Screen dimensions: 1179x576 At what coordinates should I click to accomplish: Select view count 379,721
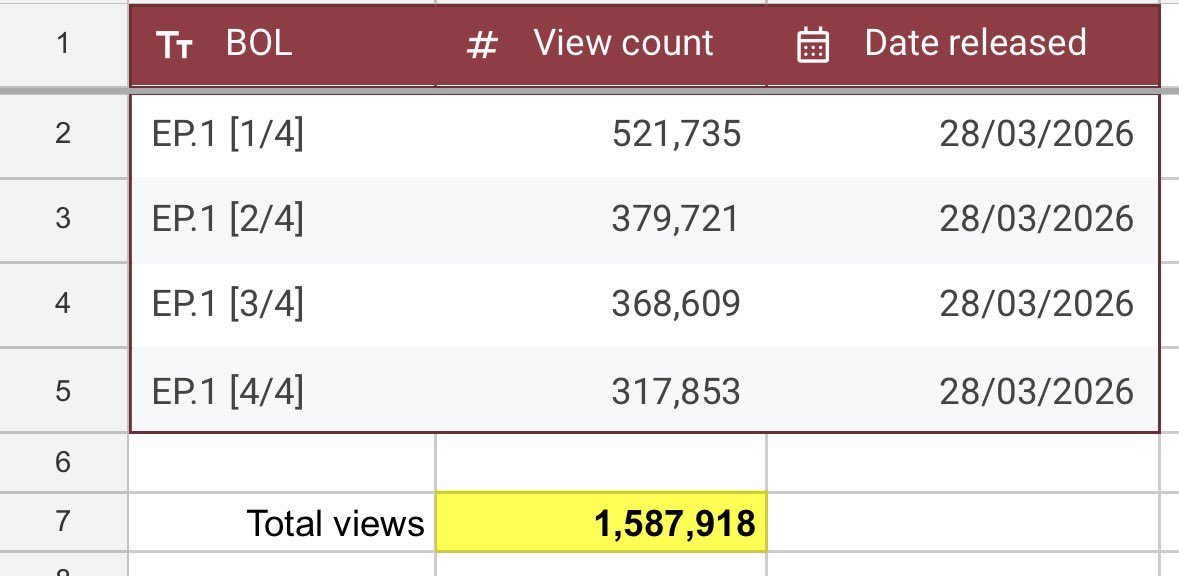pyautogui.click(x=601, y=220)
